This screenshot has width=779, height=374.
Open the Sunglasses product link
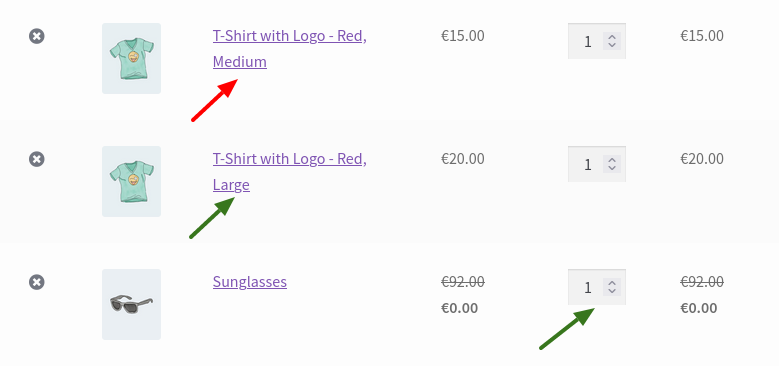pos(250,282)
